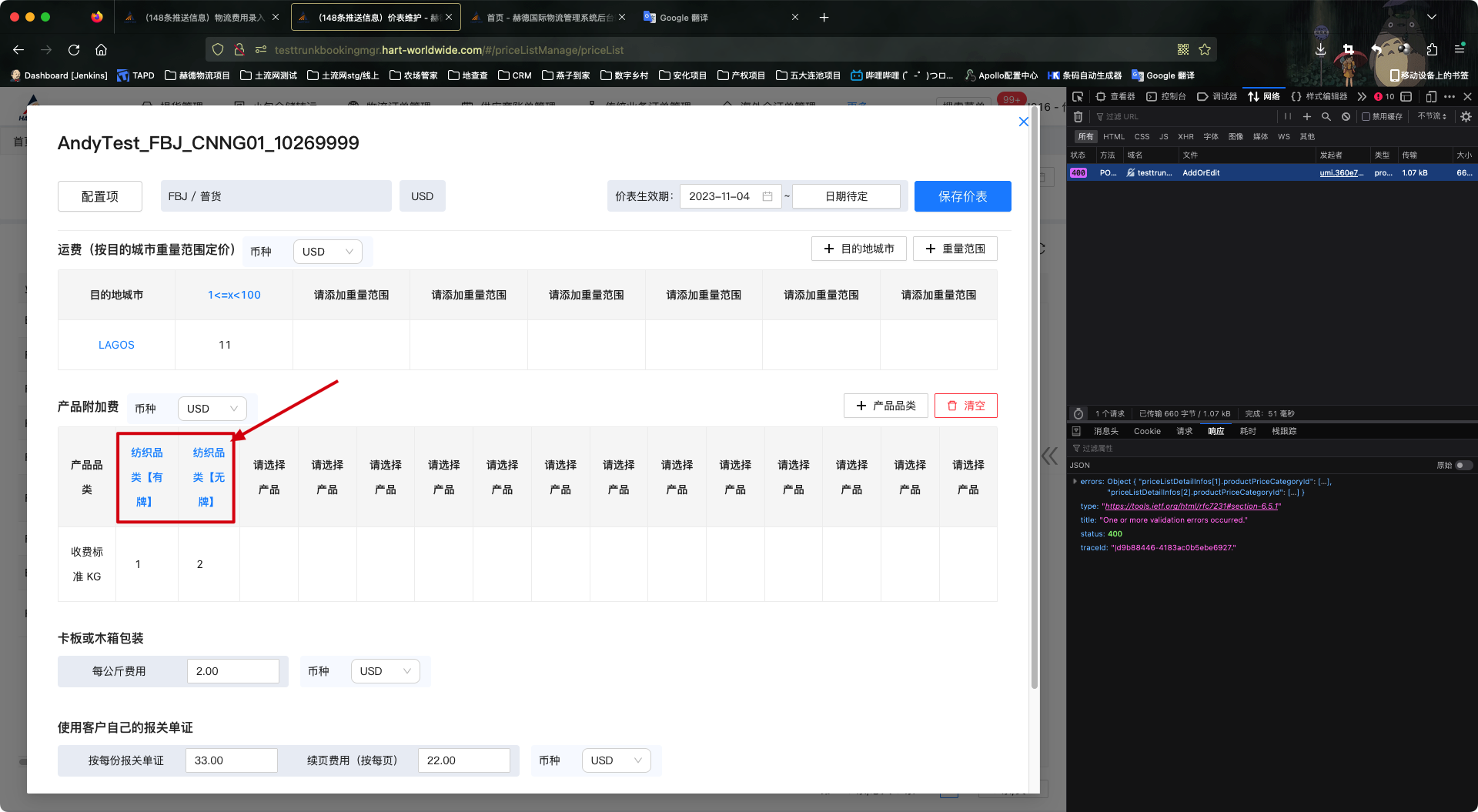Click the modal vertical scrollbar

[1034, 400]
